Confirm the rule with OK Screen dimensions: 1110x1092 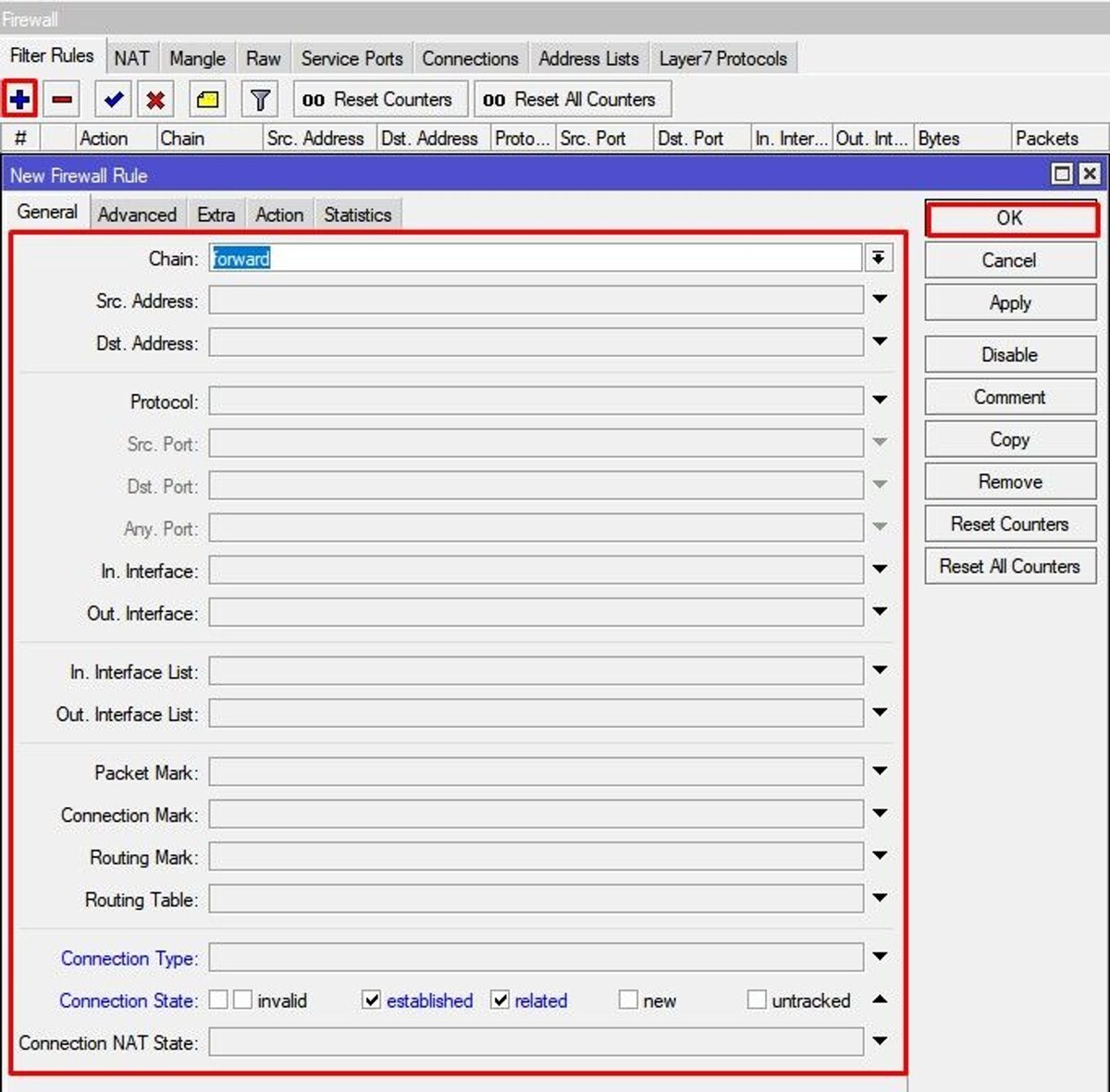[x=1010, y=218]
